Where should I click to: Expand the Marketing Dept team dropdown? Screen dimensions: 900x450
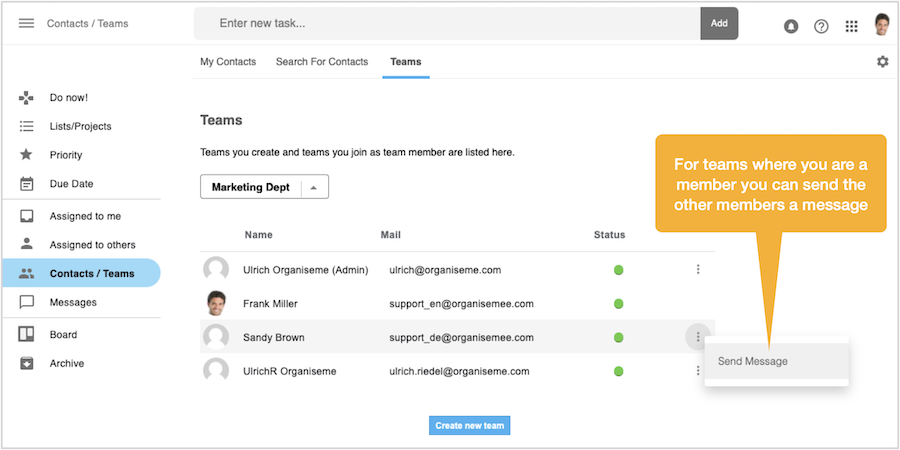pos(314,187)
